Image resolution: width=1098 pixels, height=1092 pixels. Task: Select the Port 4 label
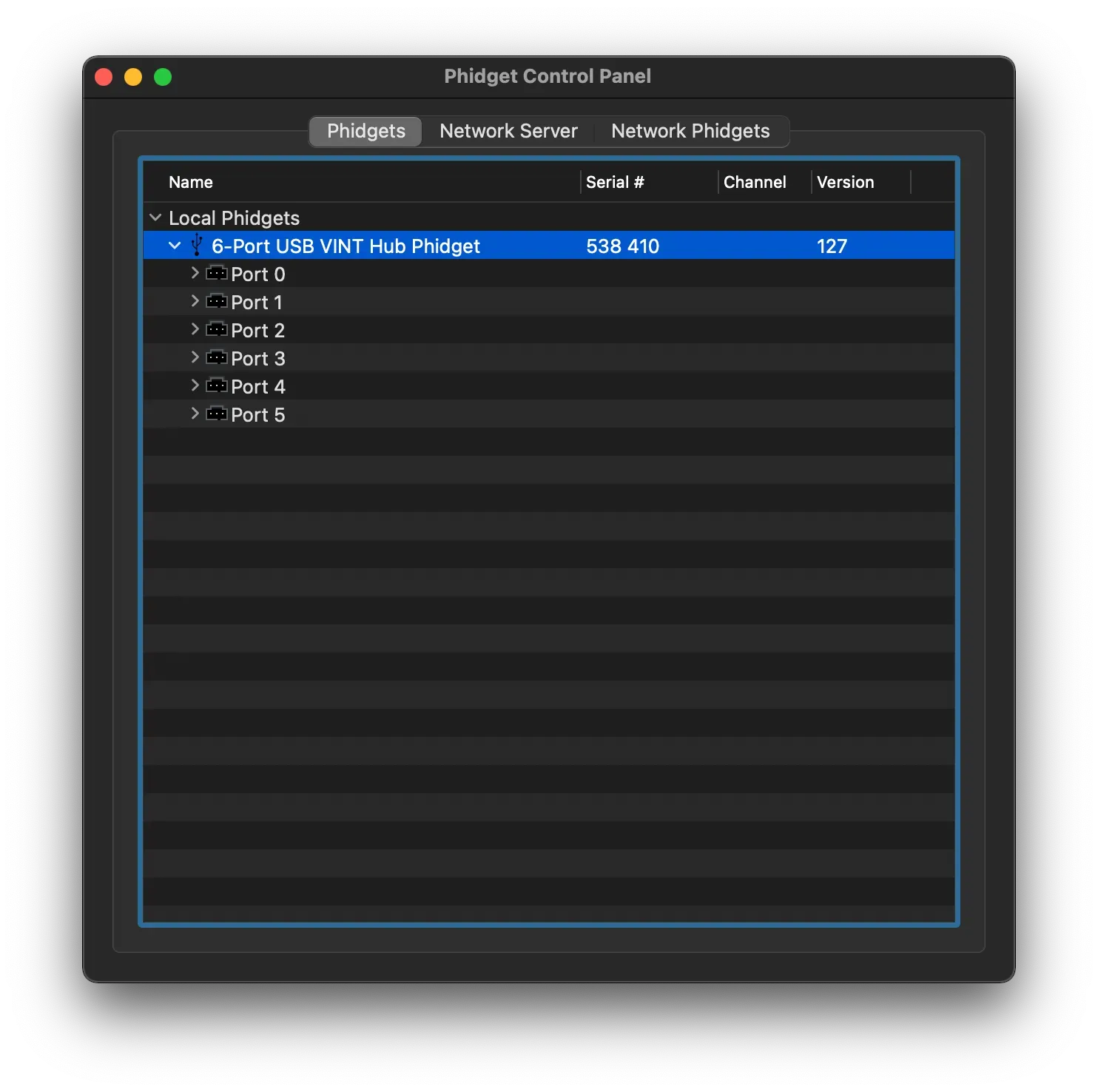(257, 387)
